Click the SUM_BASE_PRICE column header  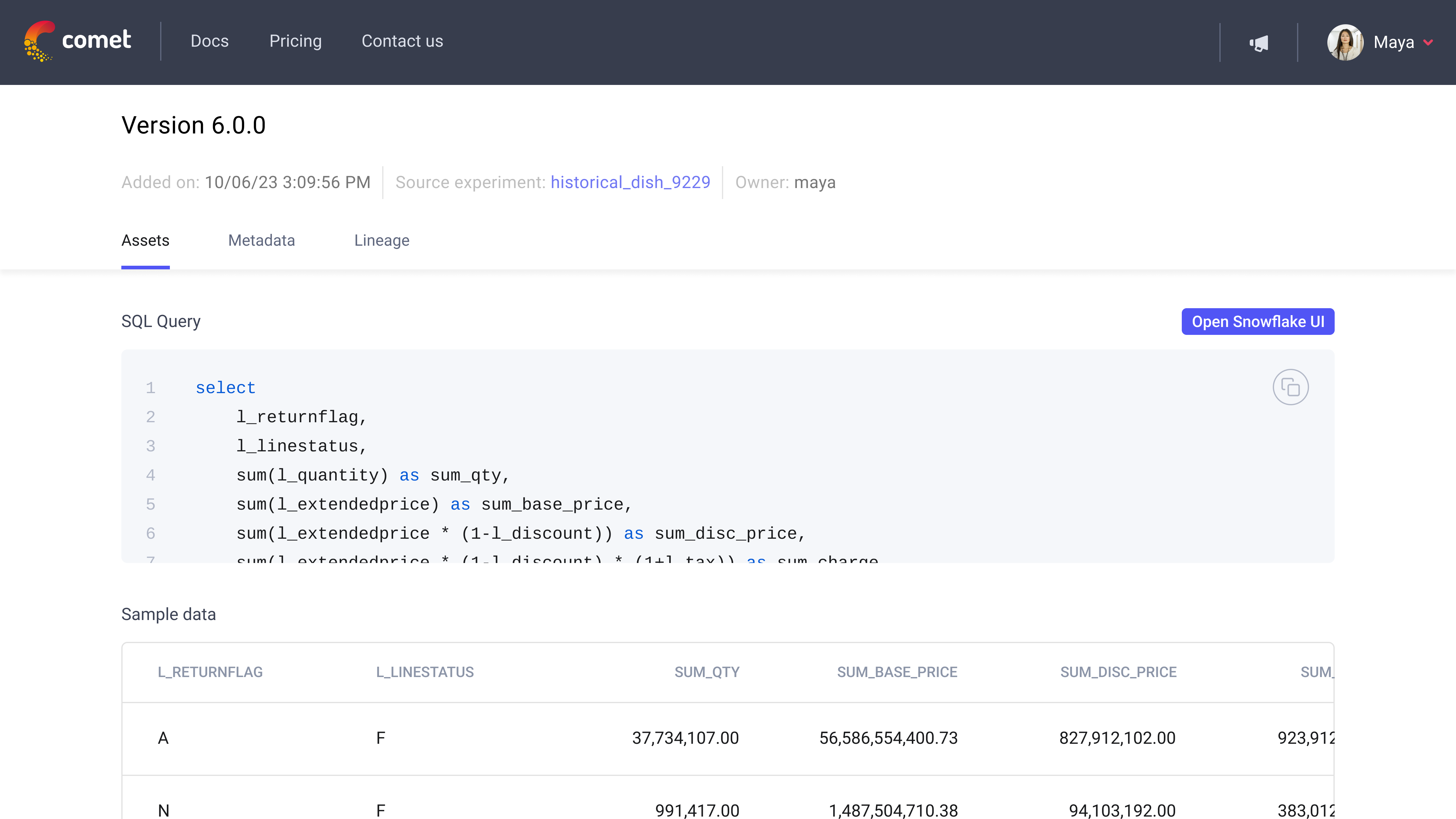896,672
